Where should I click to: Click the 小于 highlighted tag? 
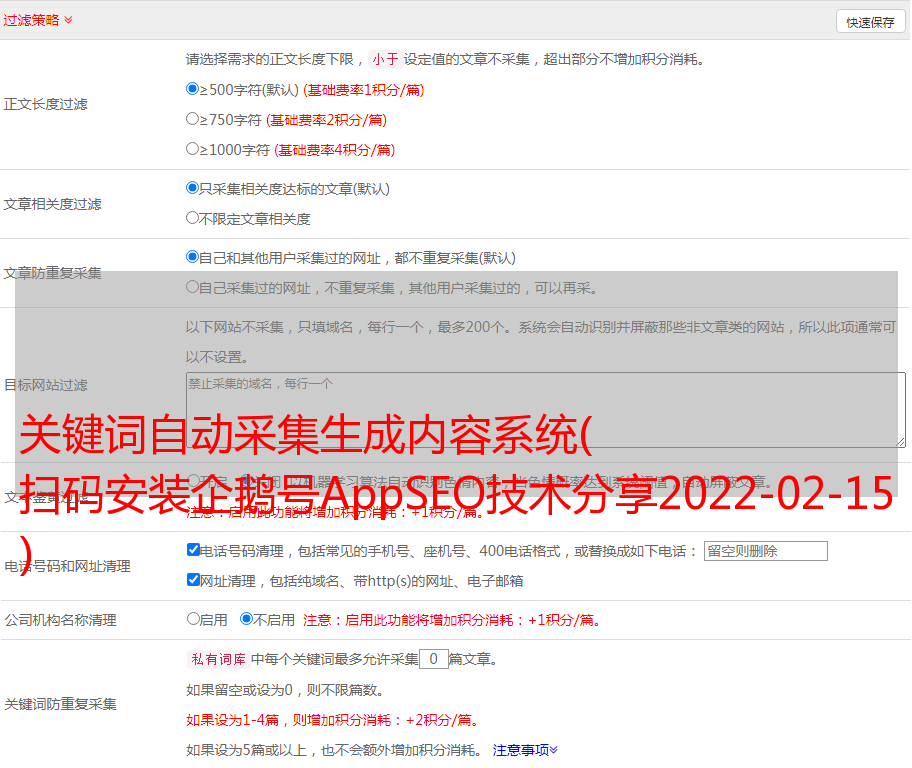pos(385,59)
